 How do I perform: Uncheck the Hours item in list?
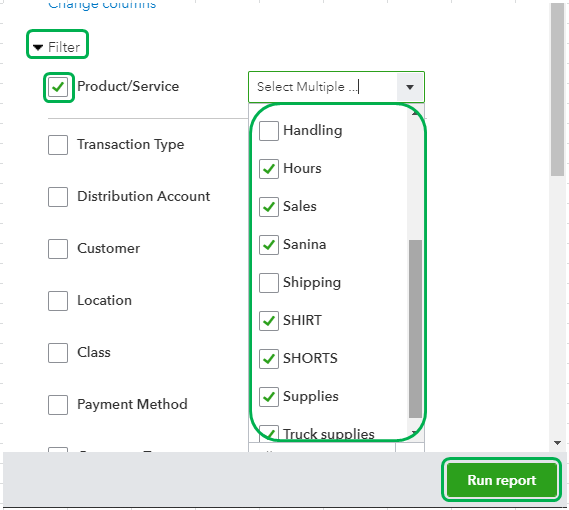point(269,169)
